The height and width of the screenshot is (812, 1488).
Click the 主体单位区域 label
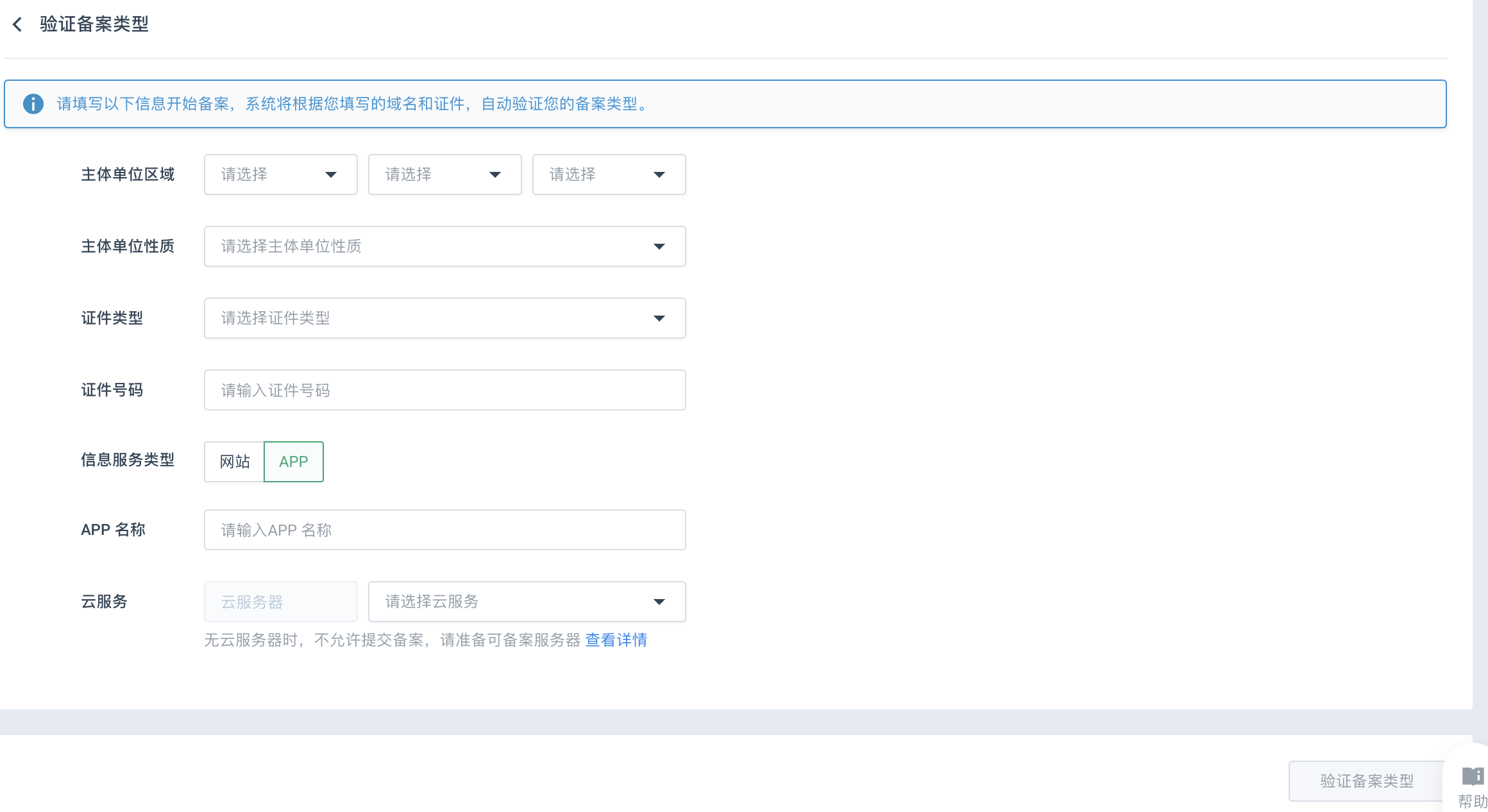[128, 174]
